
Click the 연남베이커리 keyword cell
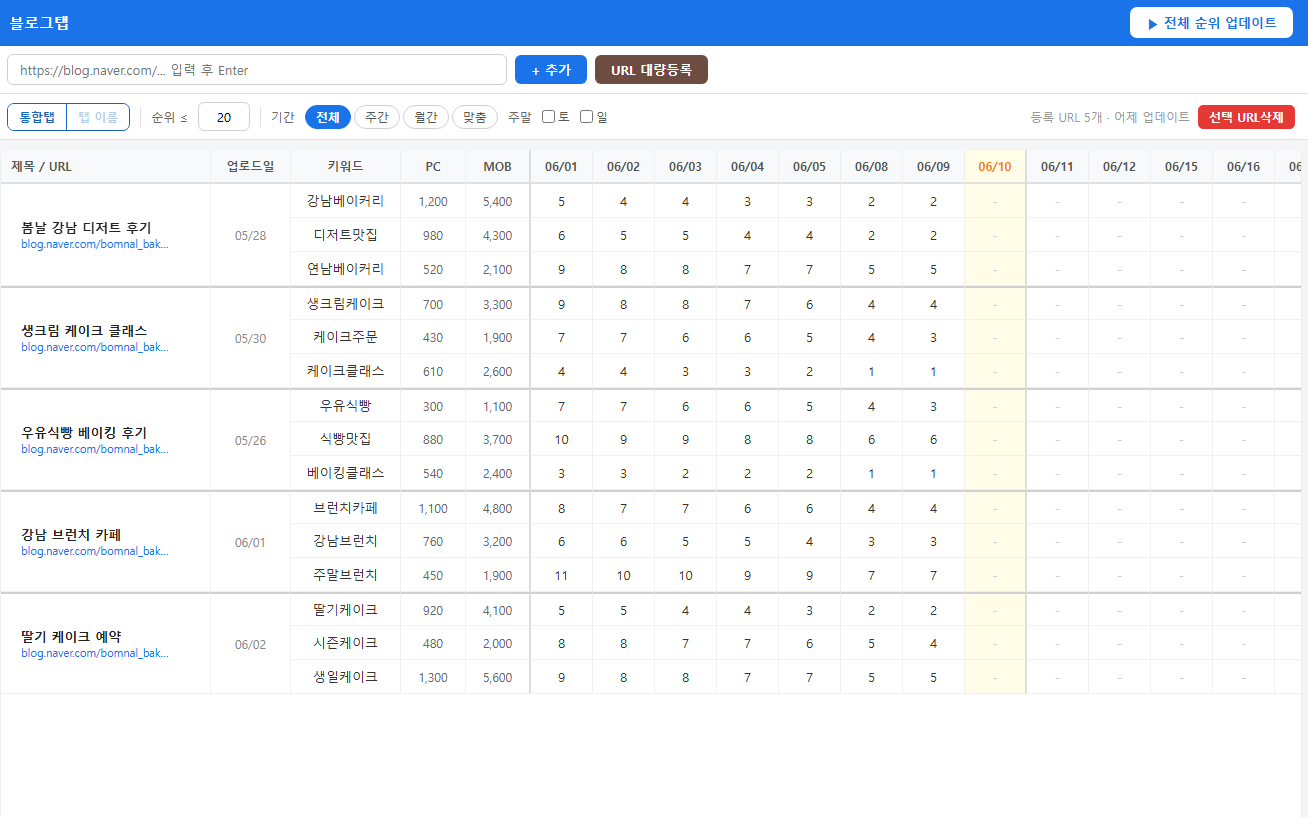[346, 269]
